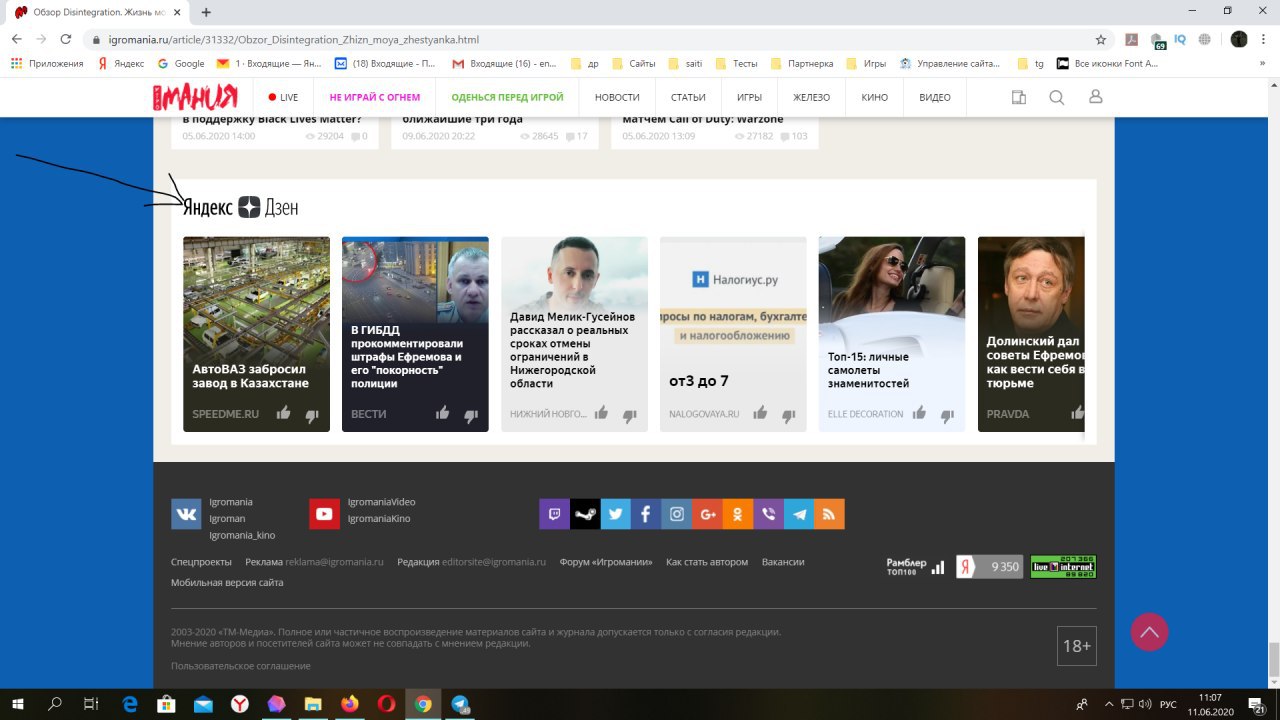Click the Rambler Top100 counter badge
The height and width of the screenshot is (720, 1280).
point(915,567)
